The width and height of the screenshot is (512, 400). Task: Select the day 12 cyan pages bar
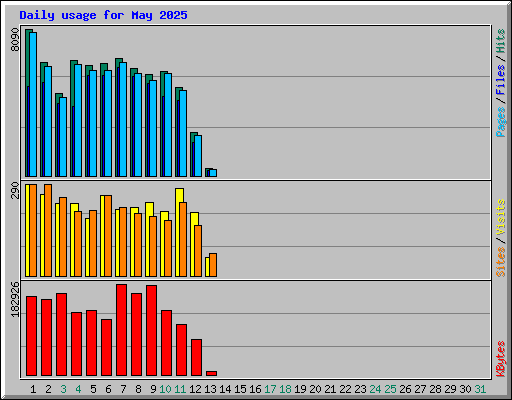pos(198,156)
